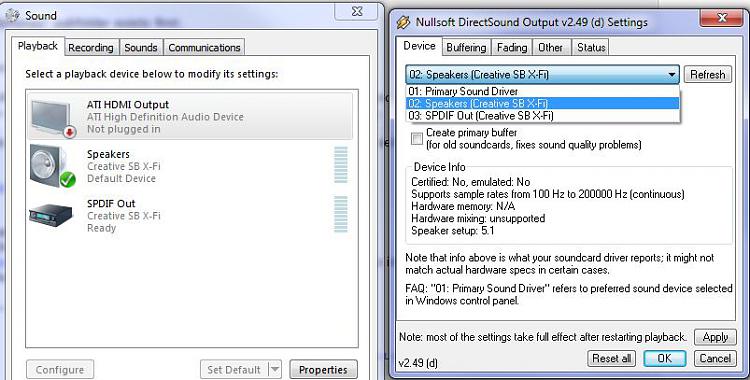Click the Speakers volume level meter
This screenshot has width=750, height=380.
341,165
